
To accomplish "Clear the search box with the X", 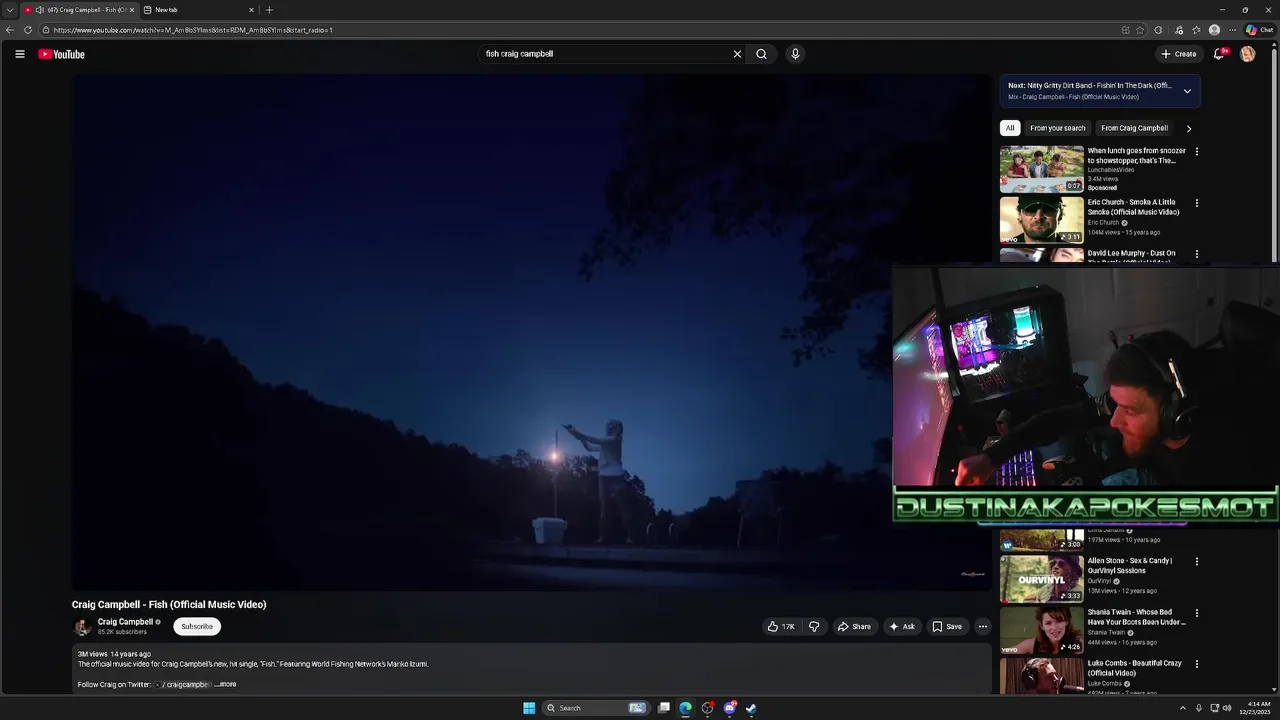I will click(x=737, y=54).
